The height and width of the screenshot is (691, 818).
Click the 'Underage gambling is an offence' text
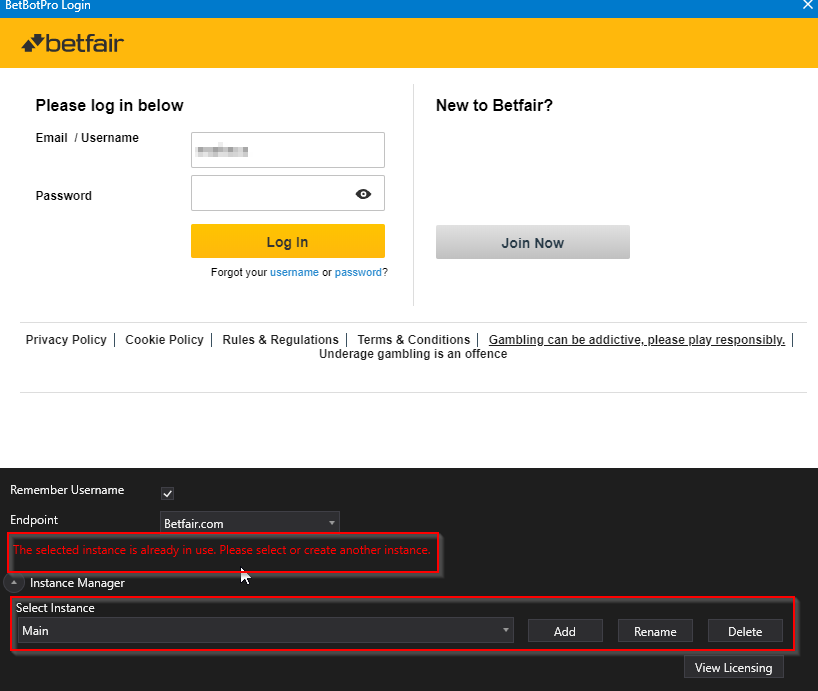413,354
